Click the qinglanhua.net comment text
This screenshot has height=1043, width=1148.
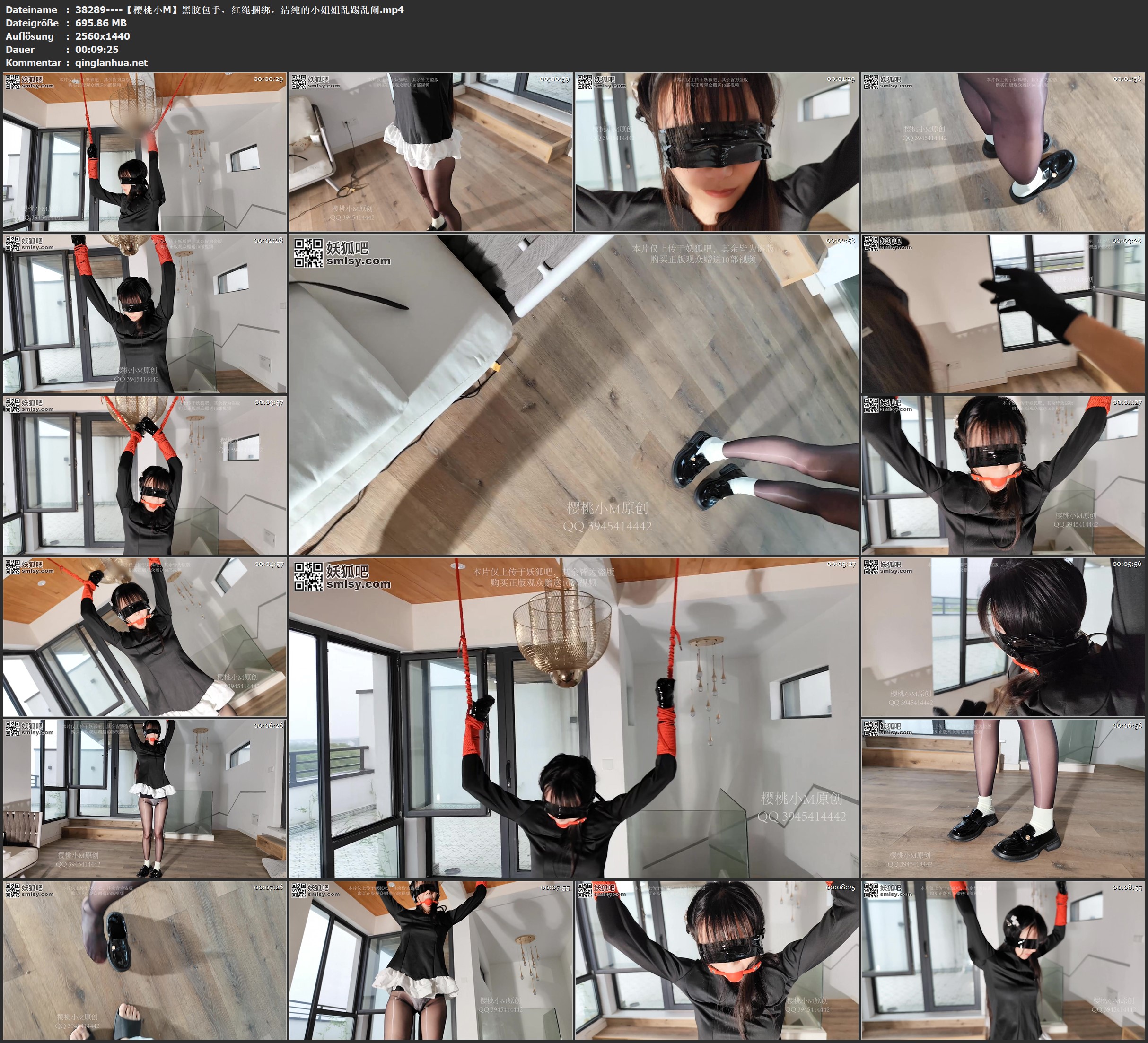tap(111, 62)
